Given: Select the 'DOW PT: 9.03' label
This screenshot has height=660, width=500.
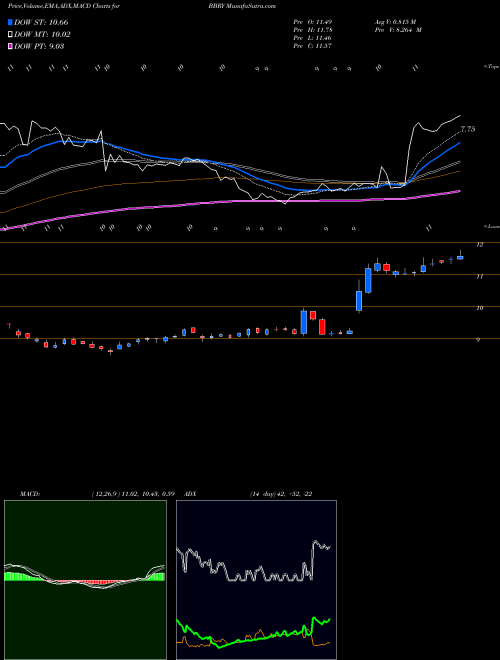Looking at the screenshot, I should [x=39, y=46].
